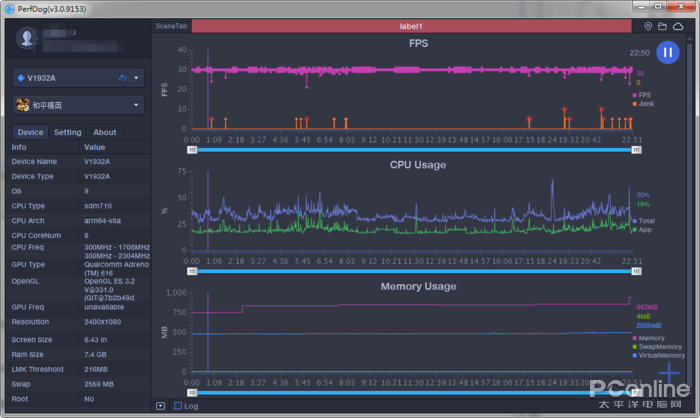700x418 pixels.
Task: Click the left handle of CPU Usage slider
Action: [x=192, y=272]
